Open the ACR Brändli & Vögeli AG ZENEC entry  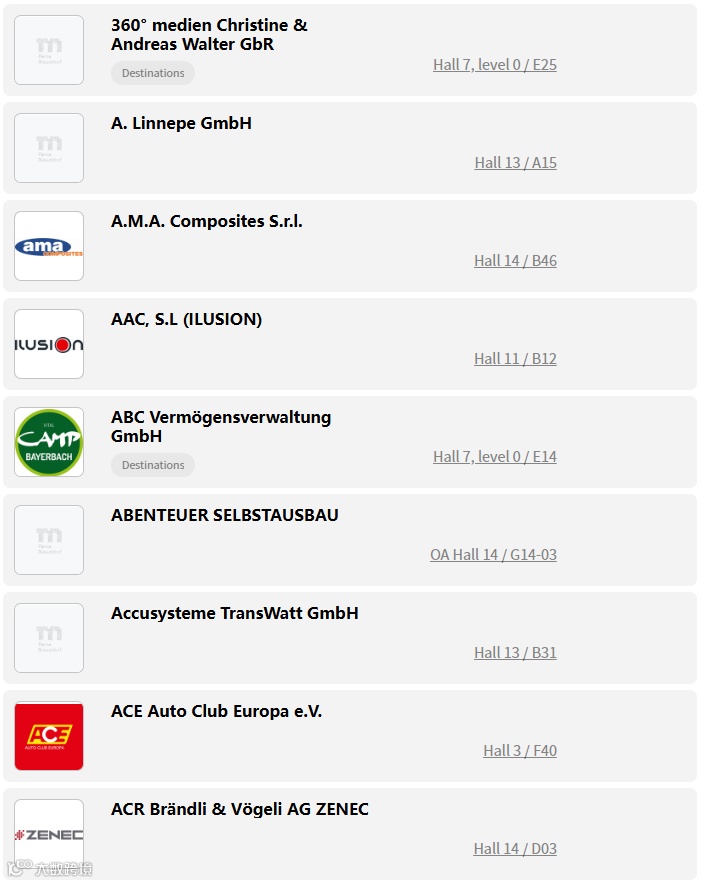tap(240, 809)
